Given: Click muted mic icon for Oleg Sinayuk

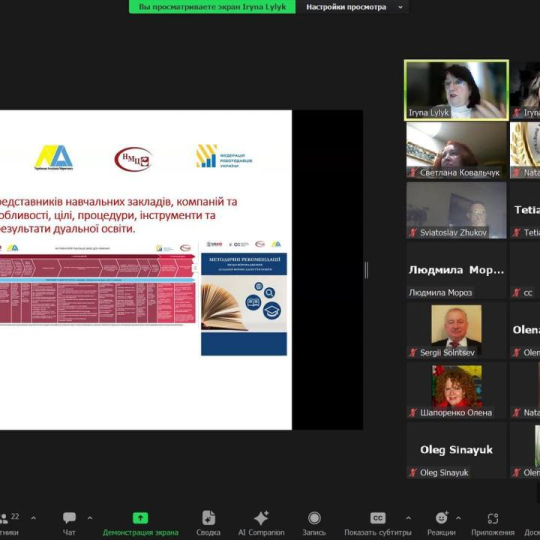Looking at the screenshot, I should [413, 472].
